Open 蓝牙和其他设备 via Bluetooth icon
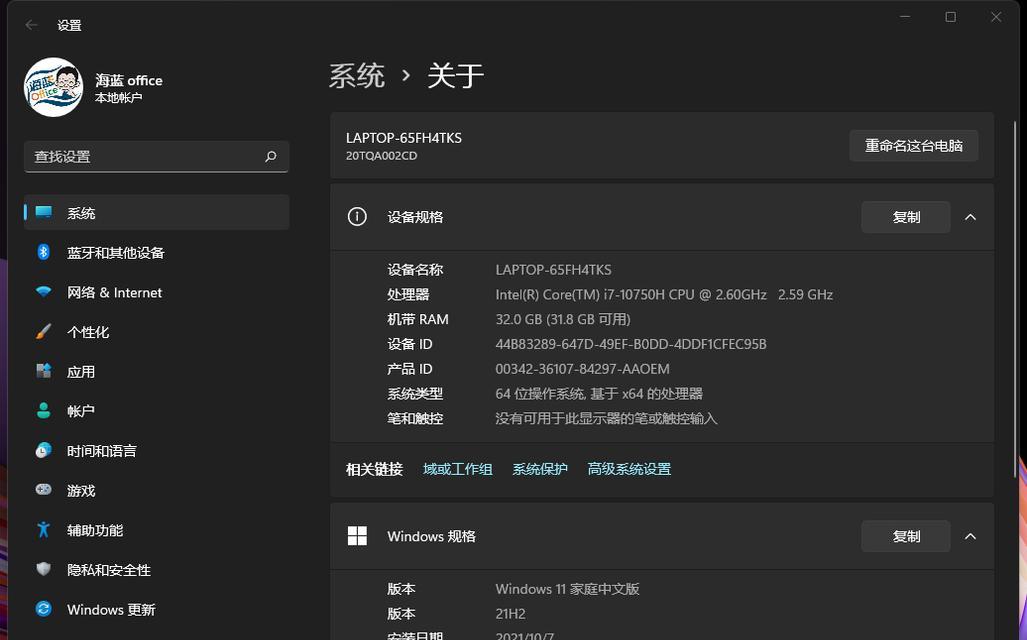Screen dimensions: 1027x640 tap(43, 252)
